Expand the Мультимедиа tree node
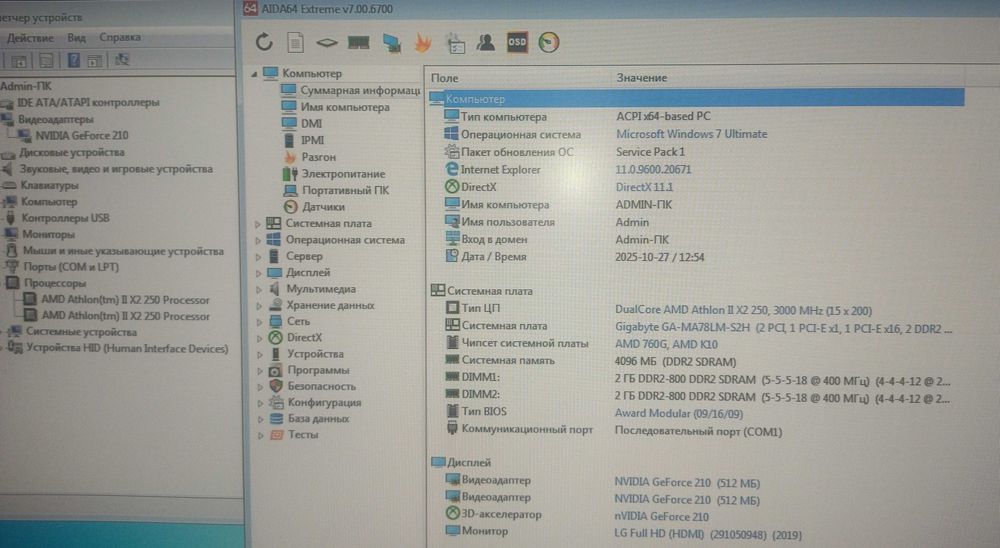The height and width of the screenshot is (548, 1000). tap(259, 290)
